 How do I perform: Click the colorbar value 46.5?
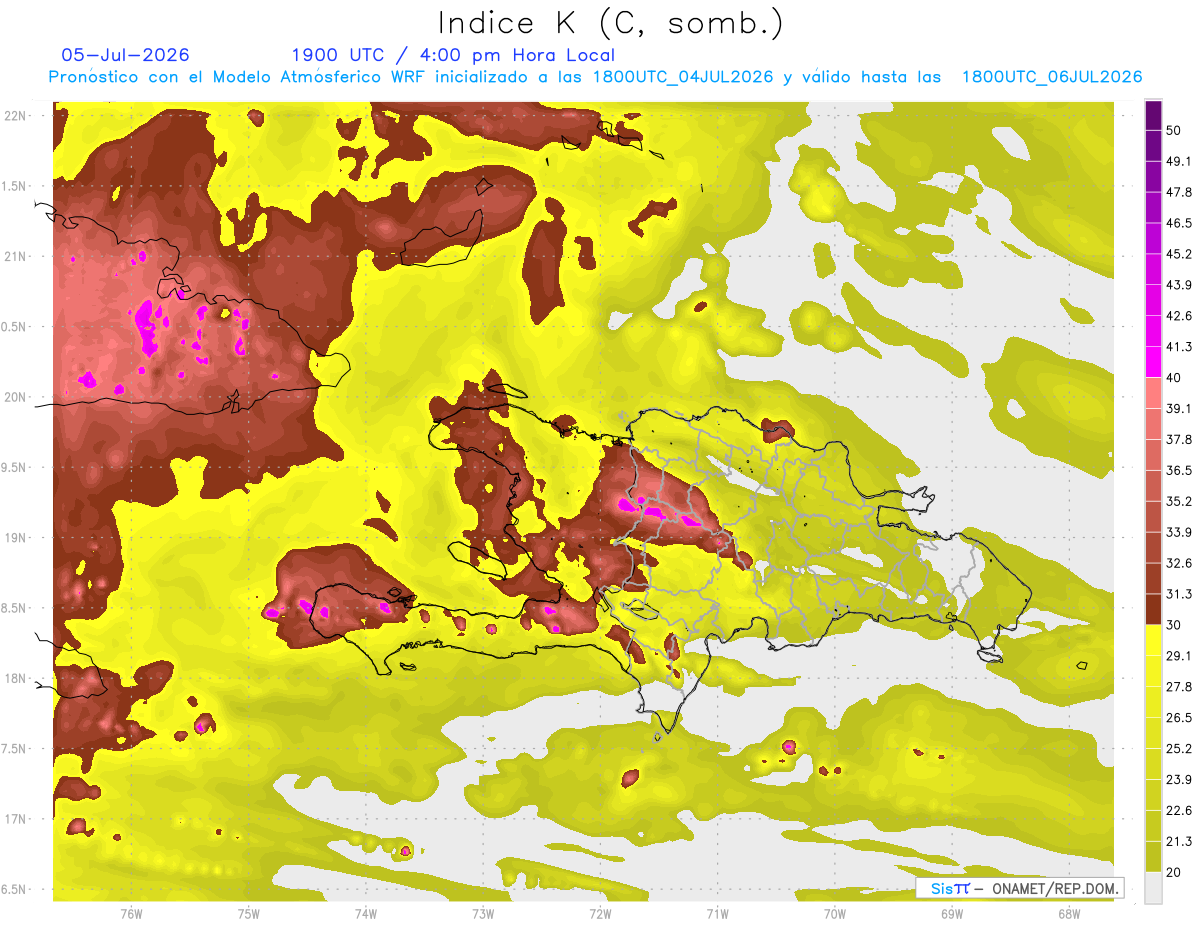tap(1179, 223)
